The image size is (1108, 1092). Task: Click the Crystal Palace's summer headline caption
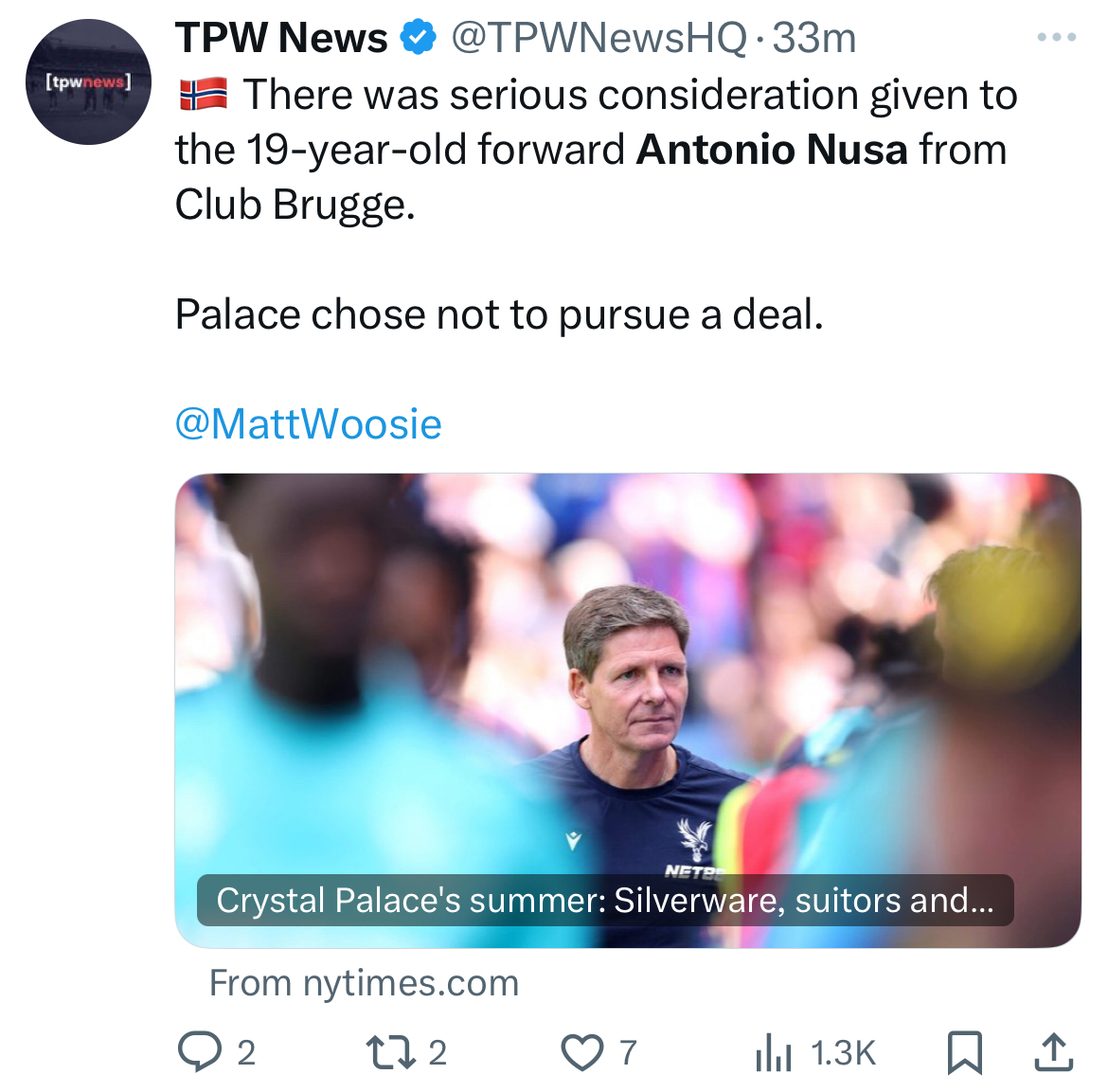605,900
